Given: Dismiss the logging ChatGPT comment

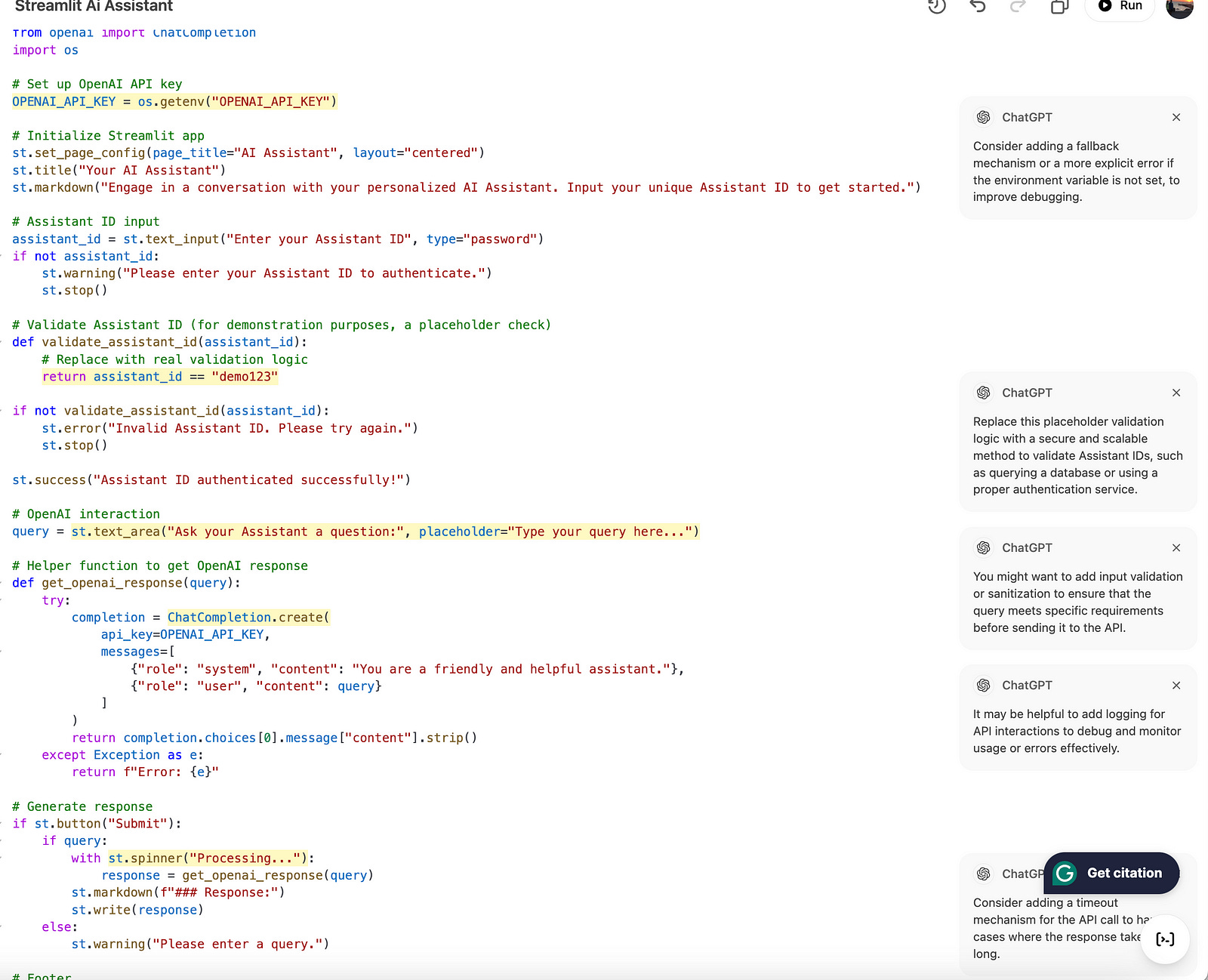Looking at the screenshot, I should click(1176, 686).
